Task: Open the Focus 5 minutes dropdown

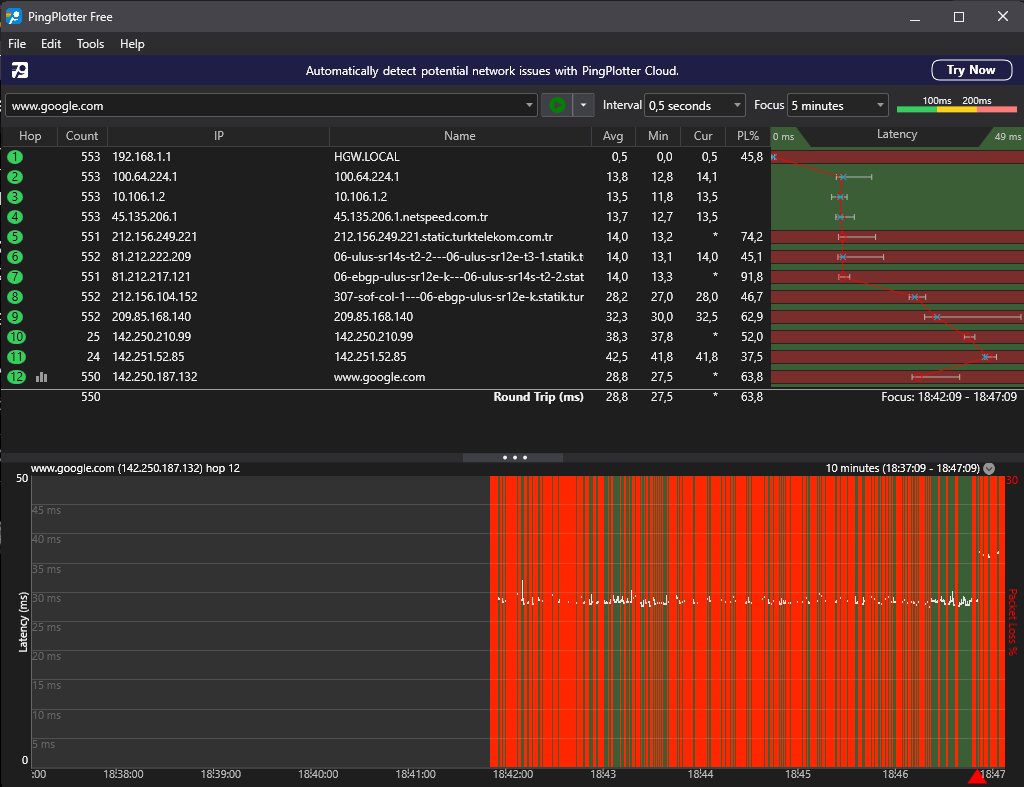Action: pyautogui.click(x=838, y=105)
